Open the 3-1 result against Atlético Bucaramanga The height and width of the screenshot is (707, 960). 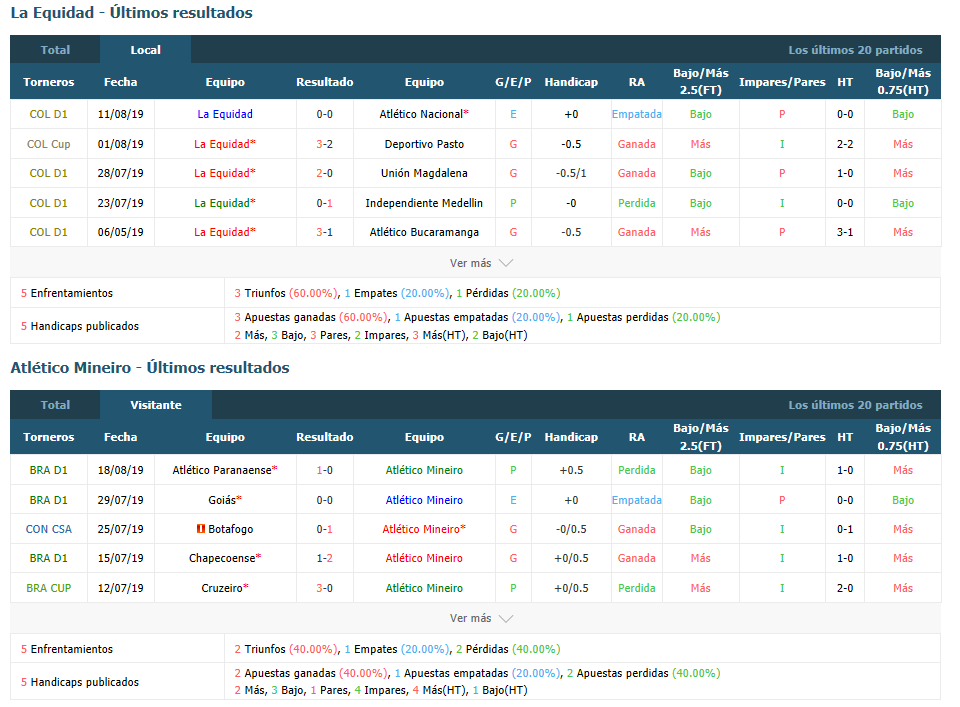pyautogui.click(x=324, y=232)
